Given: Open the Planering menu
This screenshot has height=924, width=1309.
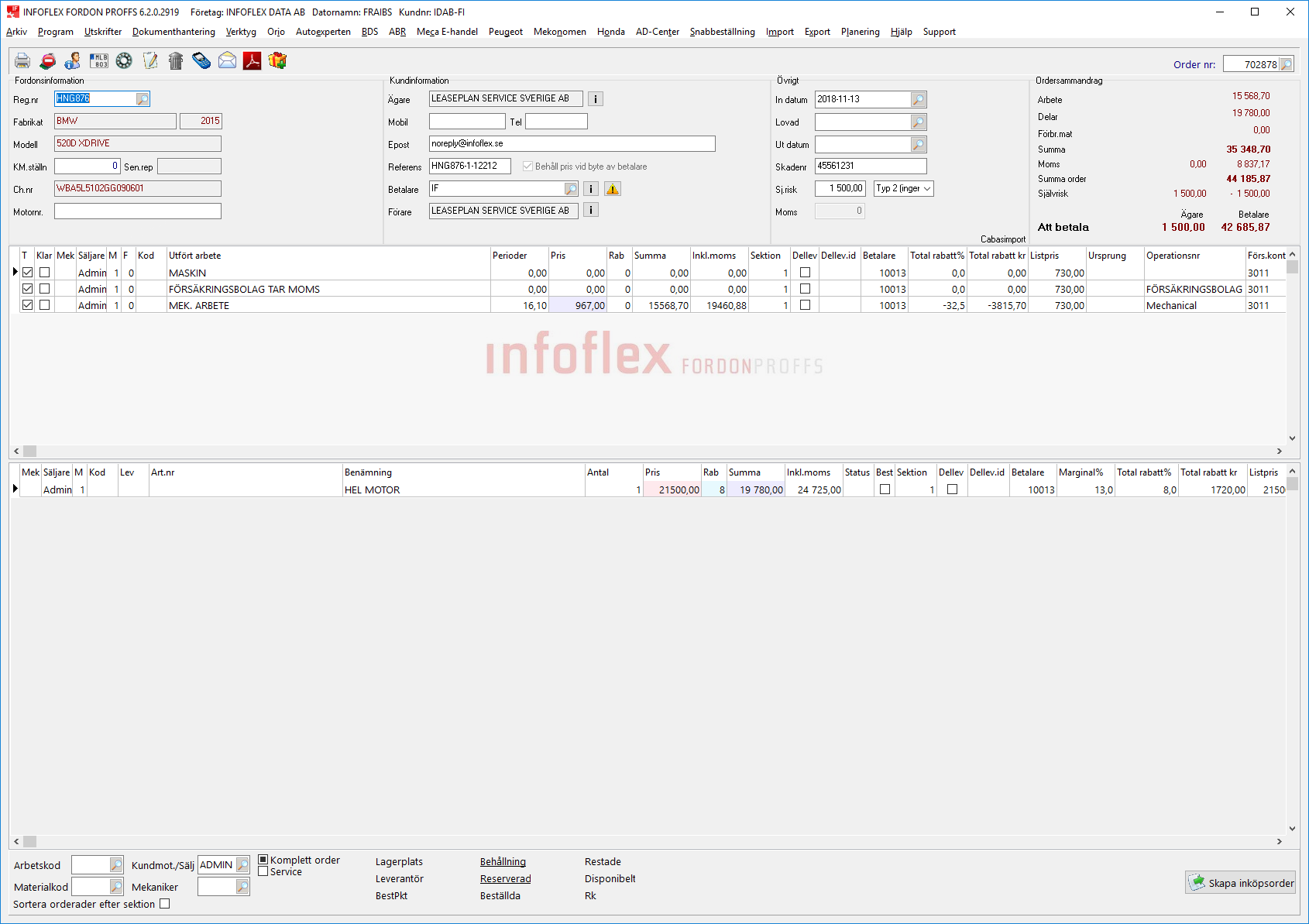Looking at the screenshot, I should [861, 32].
